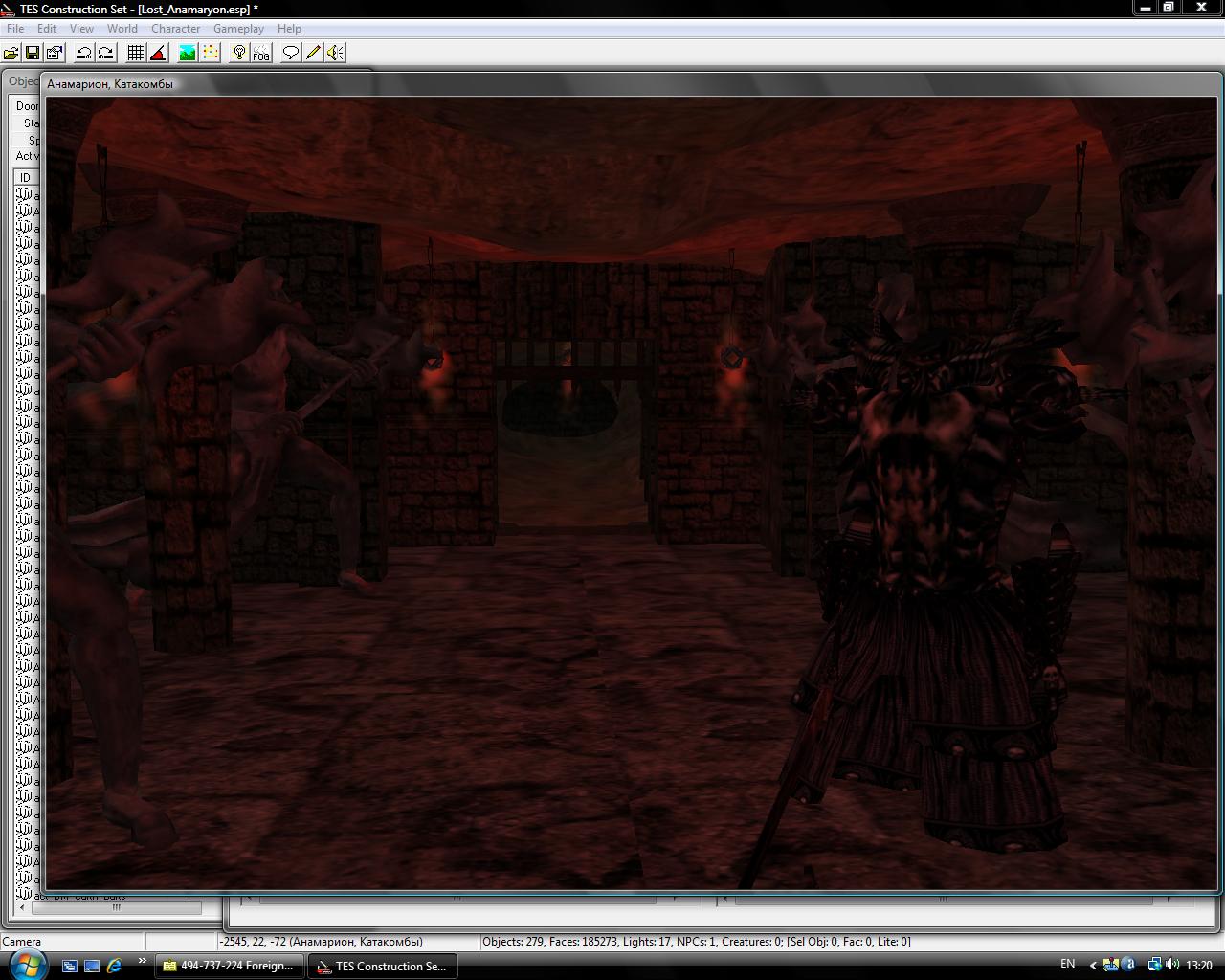This screenshot has width=1225, height=980.
Task: Toggle landscape editing picture icon
Action: (x=188, y=53)
